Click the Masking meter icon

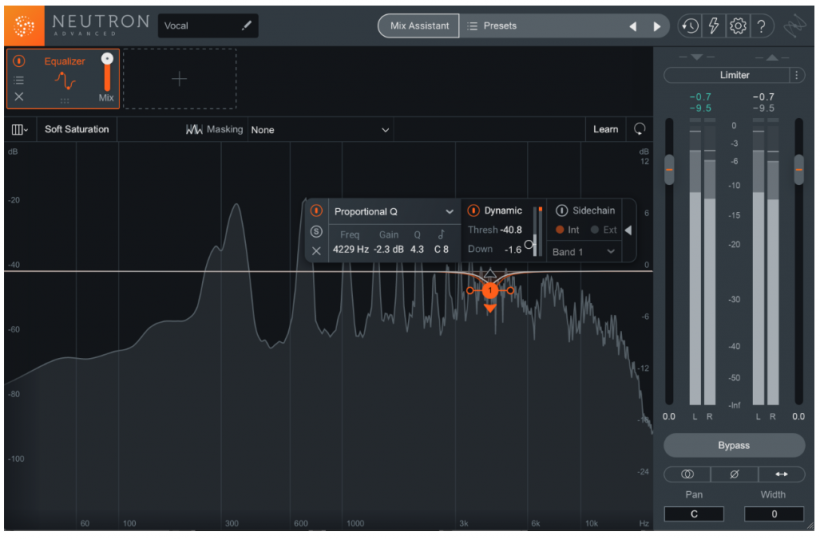pyautogui.click(x=194, y=129)
